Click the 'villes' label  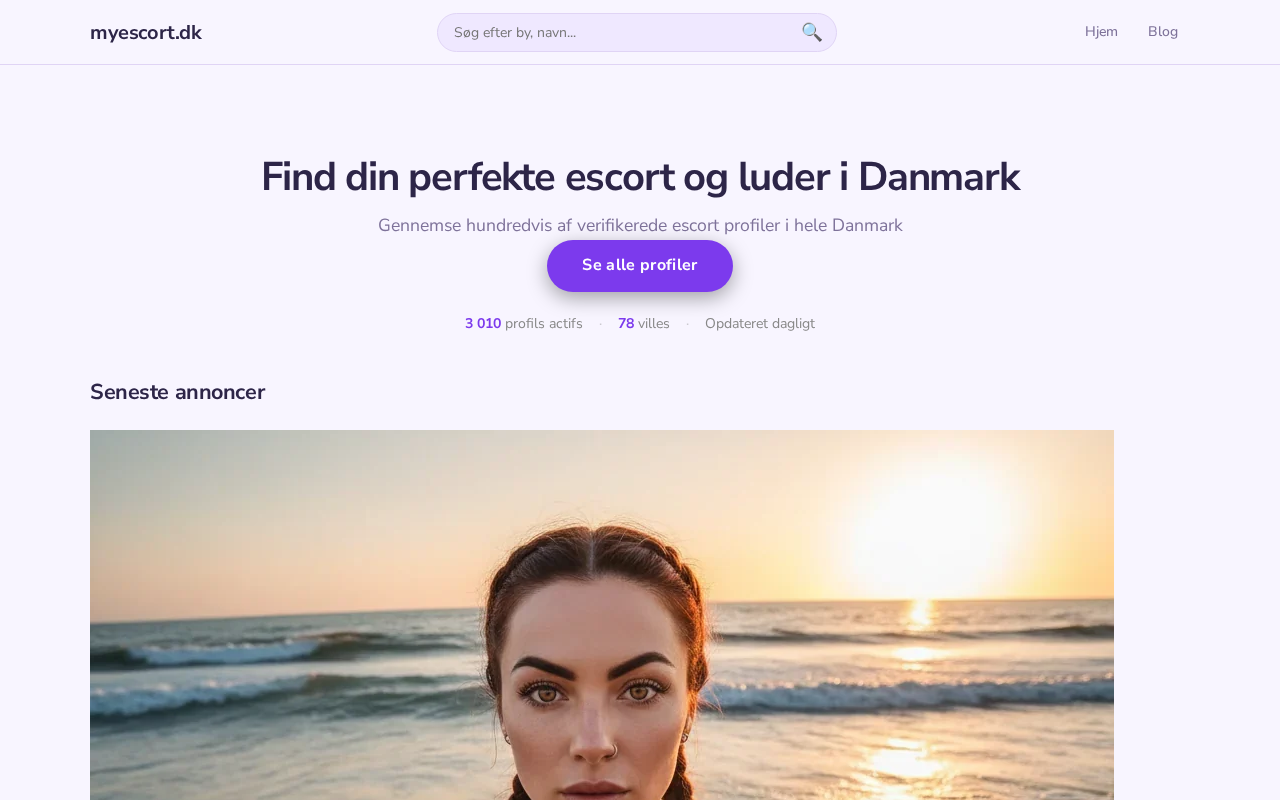click(654, 323)
